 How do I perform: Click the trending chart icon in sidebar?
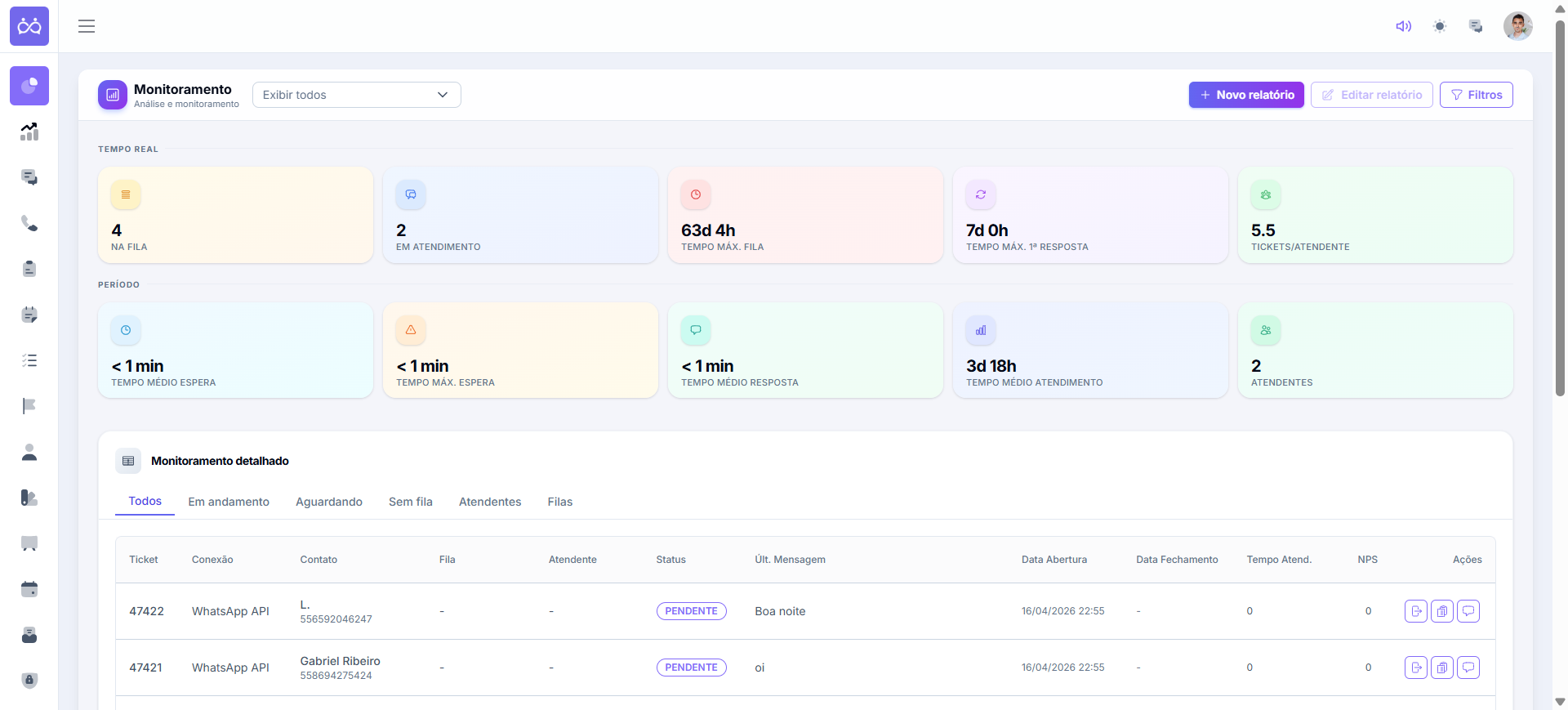[x=29, y=132]
